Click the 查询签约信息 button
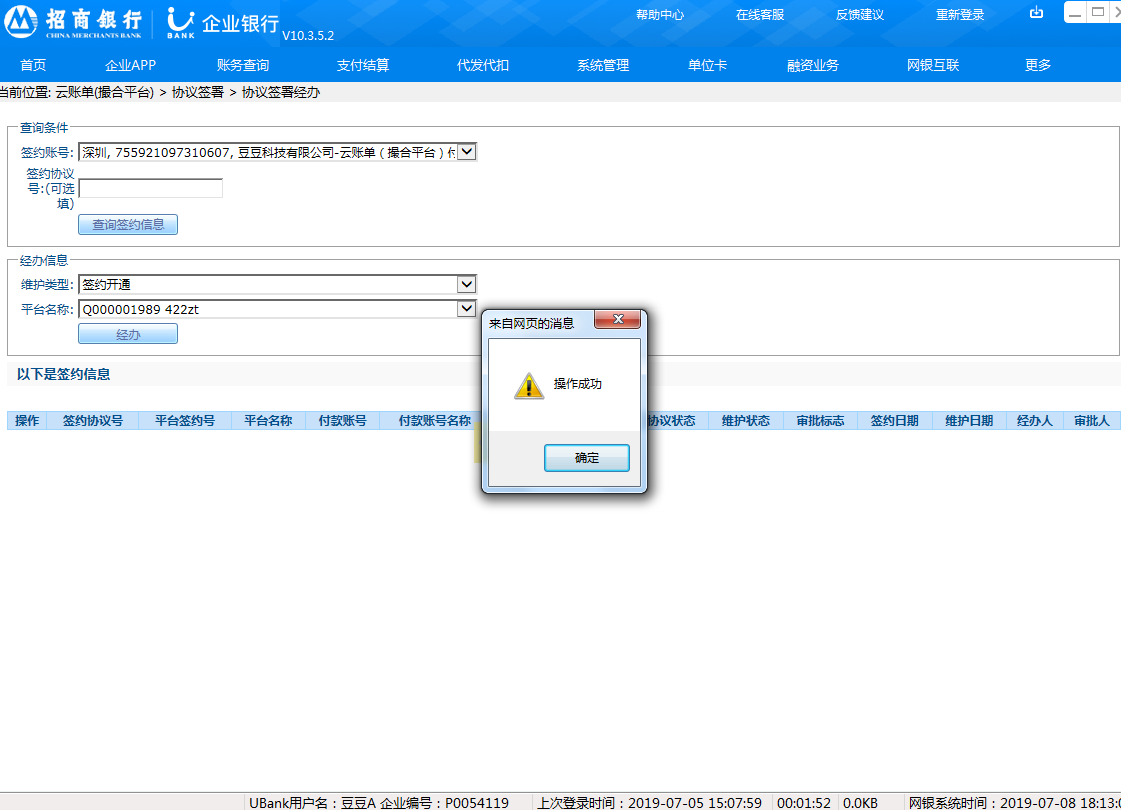Screen dimensions: 1121x810 [x=128, y=225]
